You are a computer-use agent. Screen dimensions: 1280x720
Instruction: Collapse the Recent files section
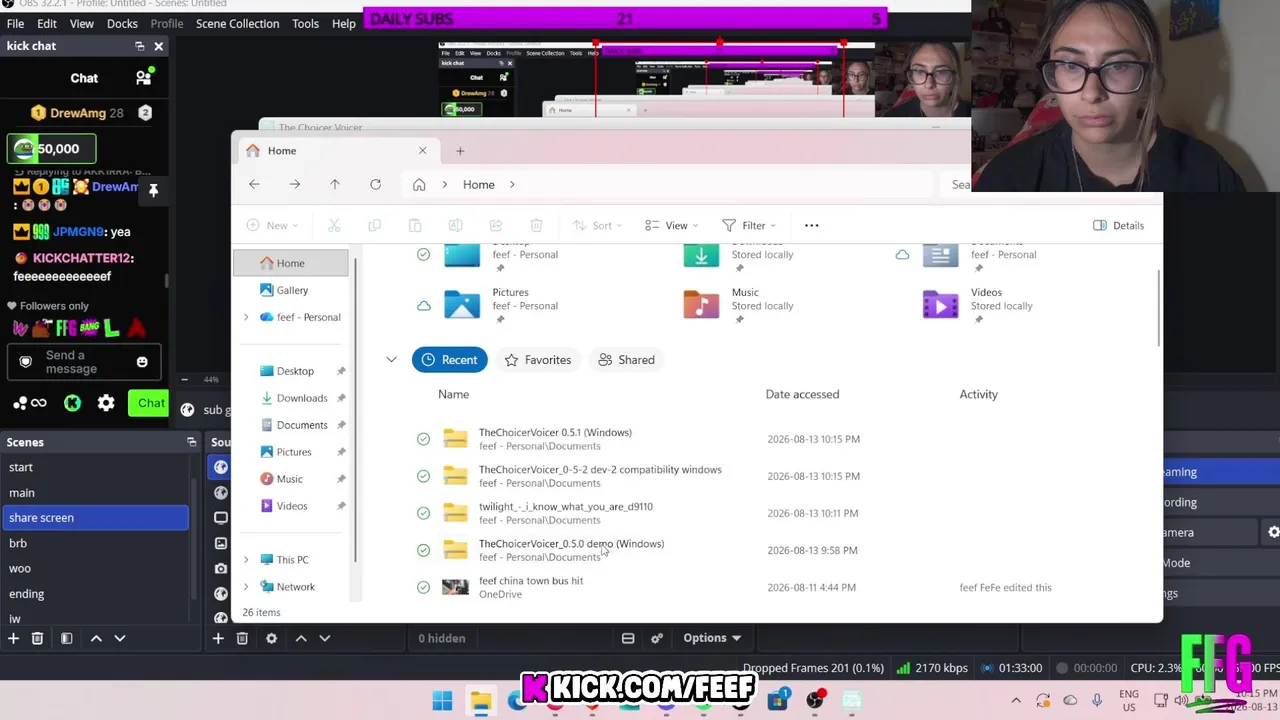point(391,360)
